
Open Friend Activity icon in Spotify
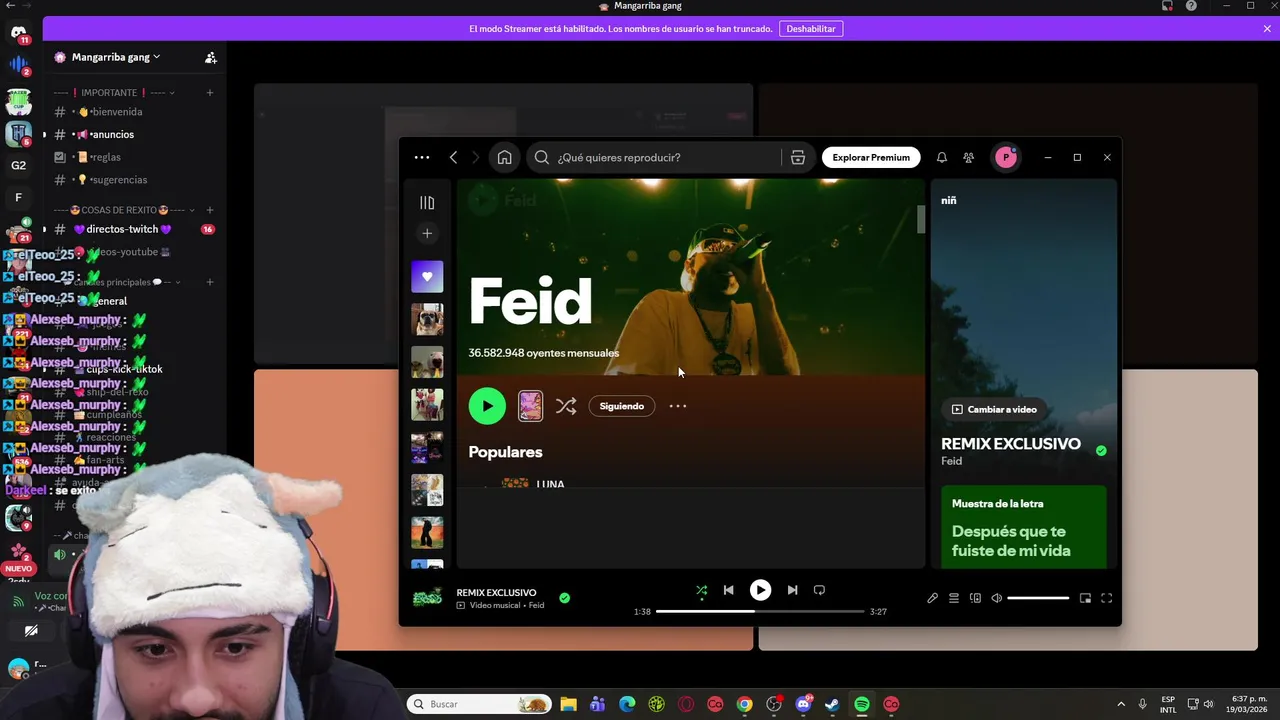tap(969, 157)
